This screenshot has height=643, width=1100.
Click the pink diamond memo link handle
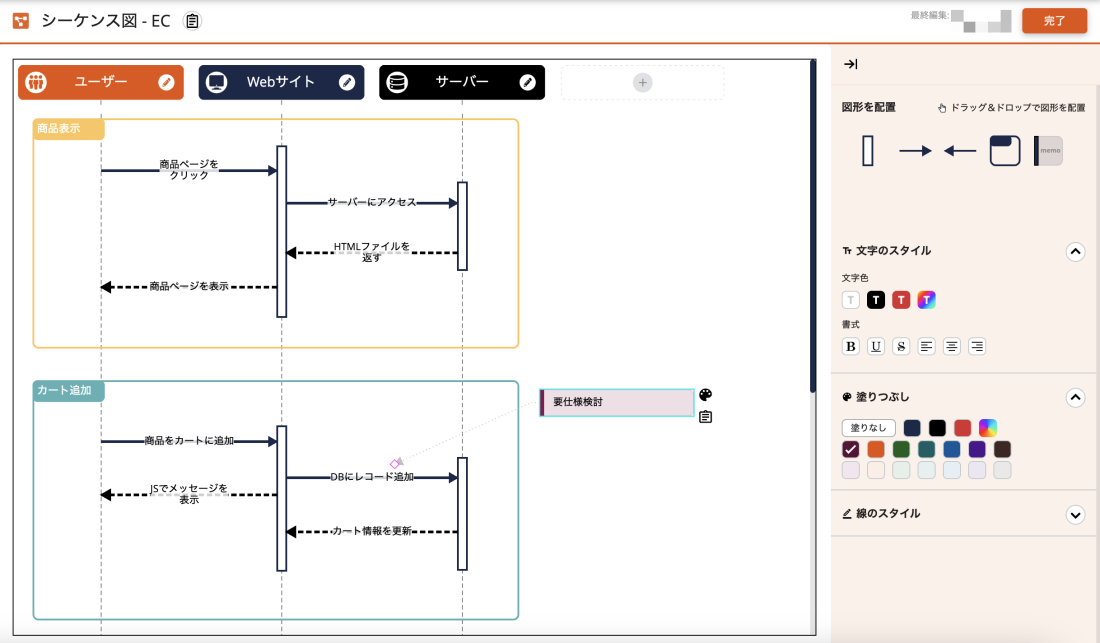point(395,463)
